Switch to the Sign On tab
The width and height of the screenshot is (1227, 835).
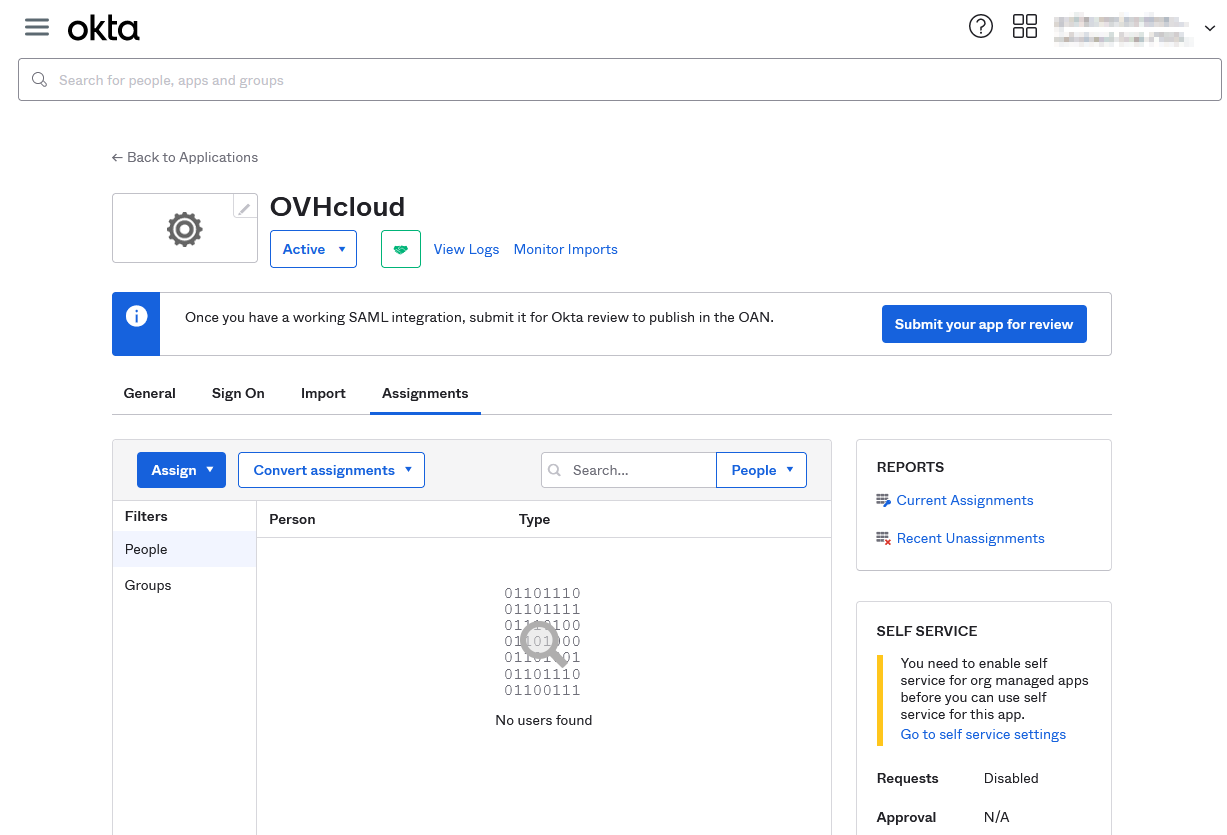[238, 393]
